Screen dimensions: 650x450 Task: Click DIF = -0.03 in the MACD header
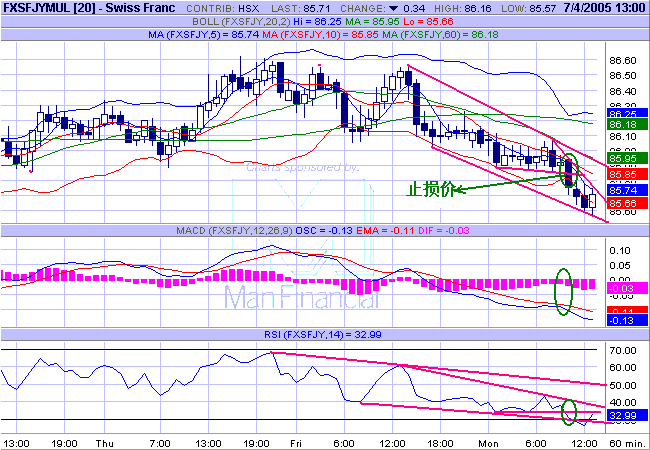tap(443, 231)
